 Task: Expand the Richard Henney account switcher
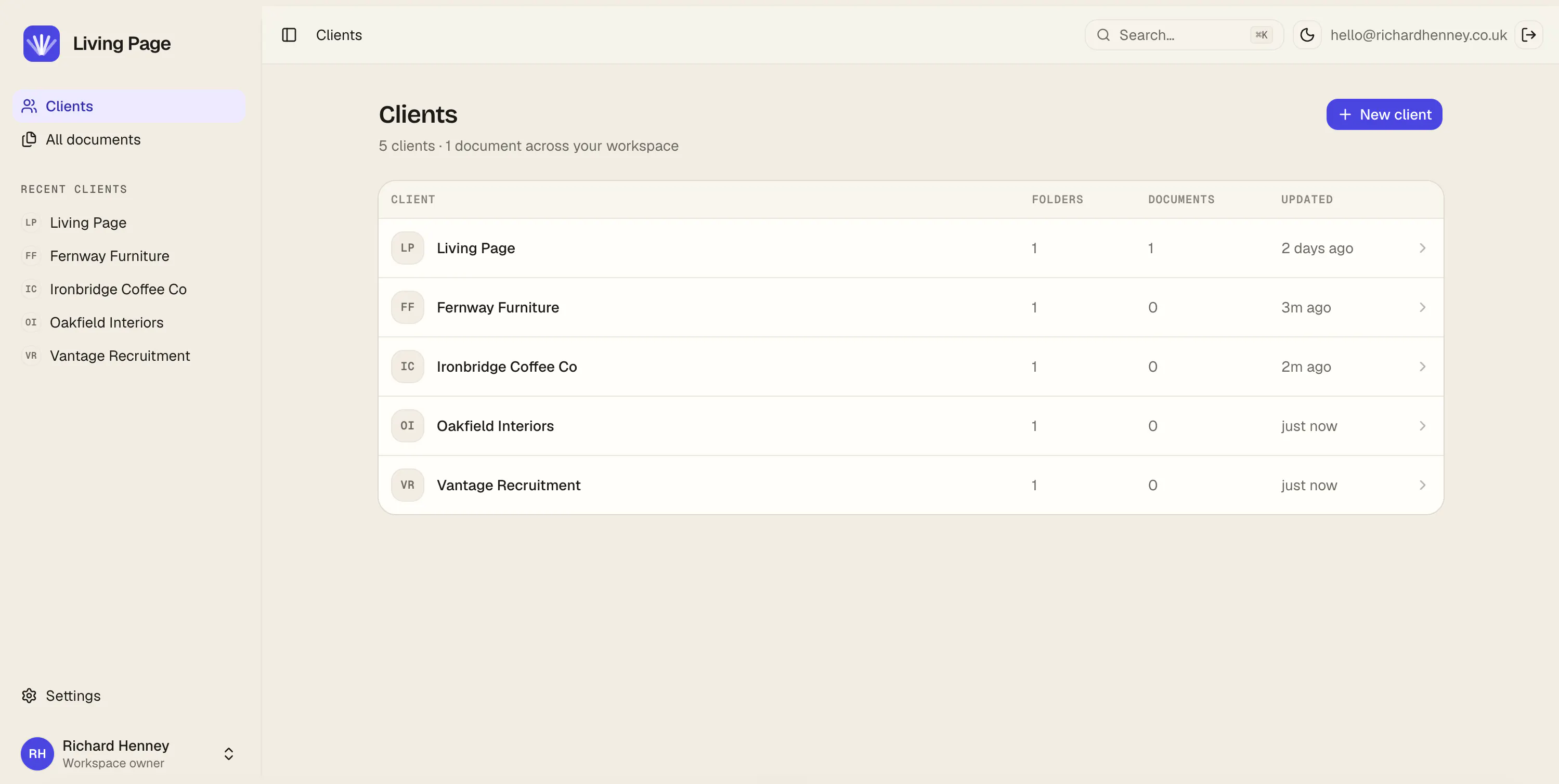(229, 754)
